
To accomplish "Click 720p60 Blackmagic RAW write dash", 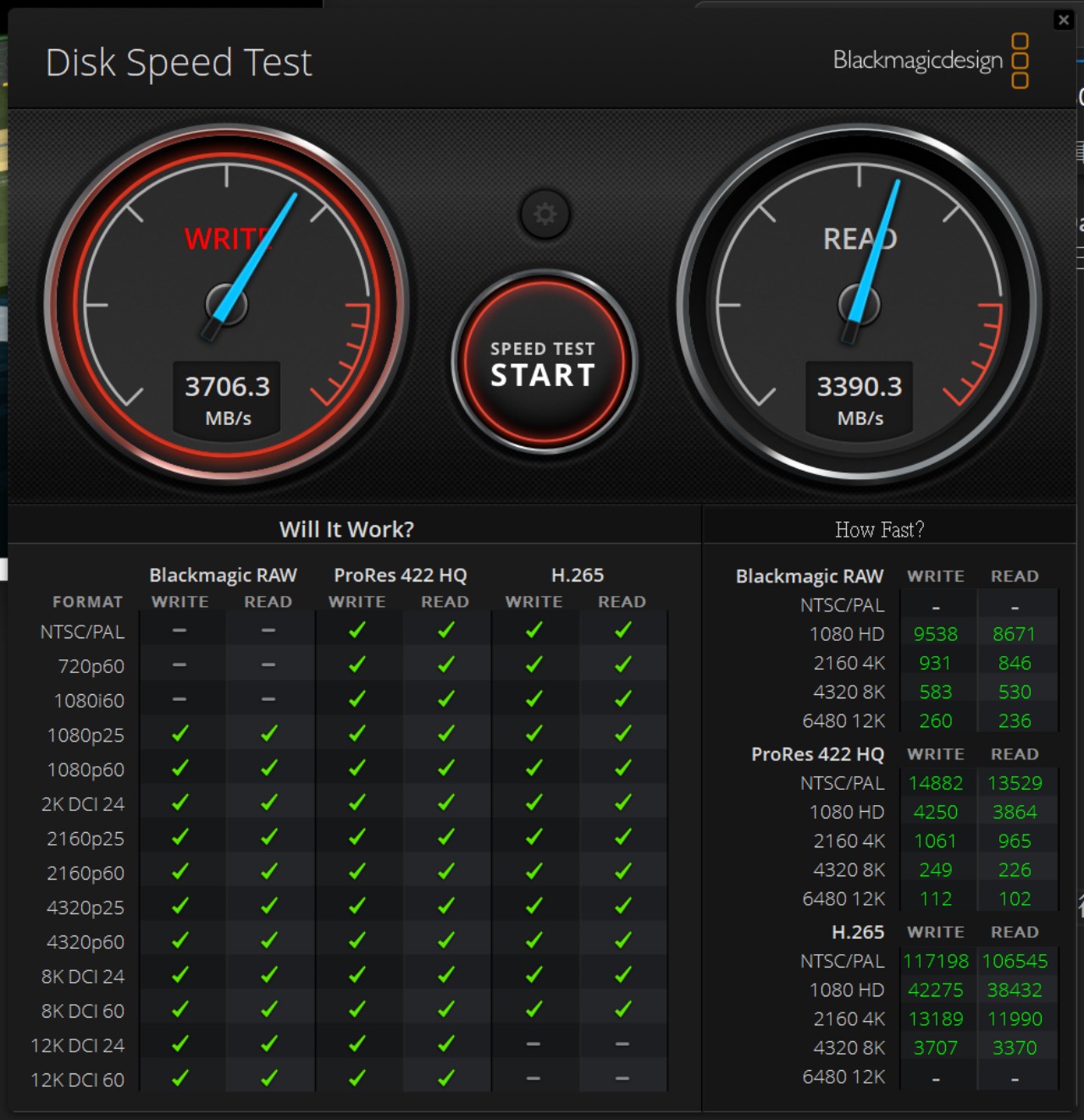I will point(180,665).
